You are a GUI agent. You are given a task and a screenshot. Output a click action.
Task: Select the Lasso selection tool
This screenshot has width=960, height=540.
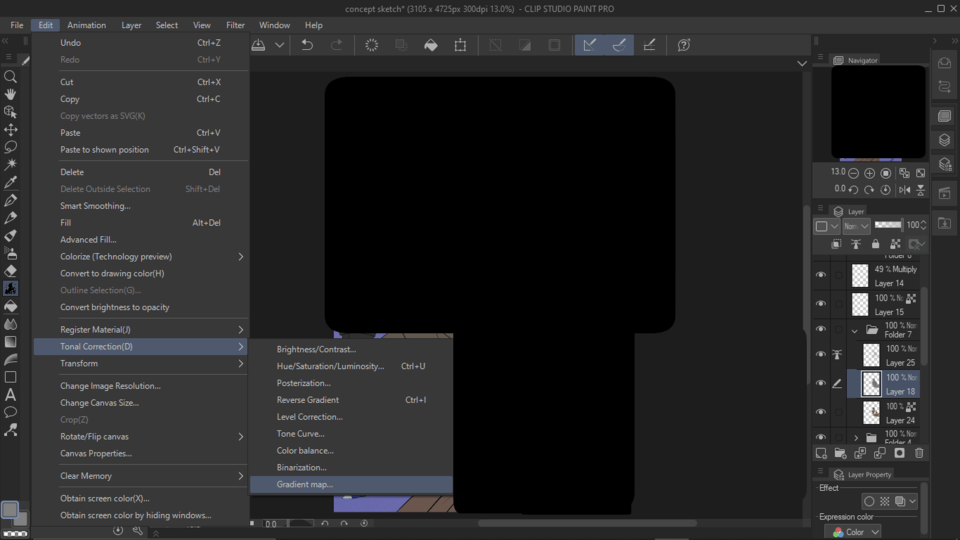11,147
